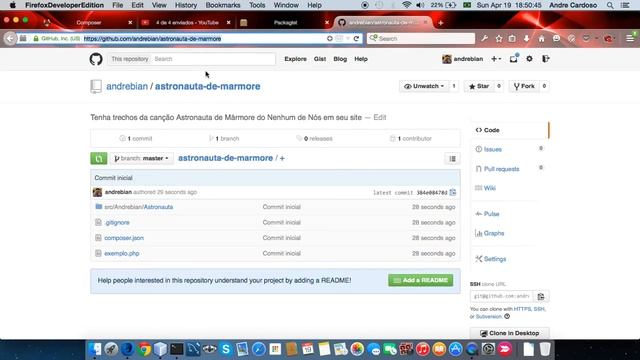Click the smiley feedback toolbar icon
This screenshot has height=360, width=640.
(556, 38)
